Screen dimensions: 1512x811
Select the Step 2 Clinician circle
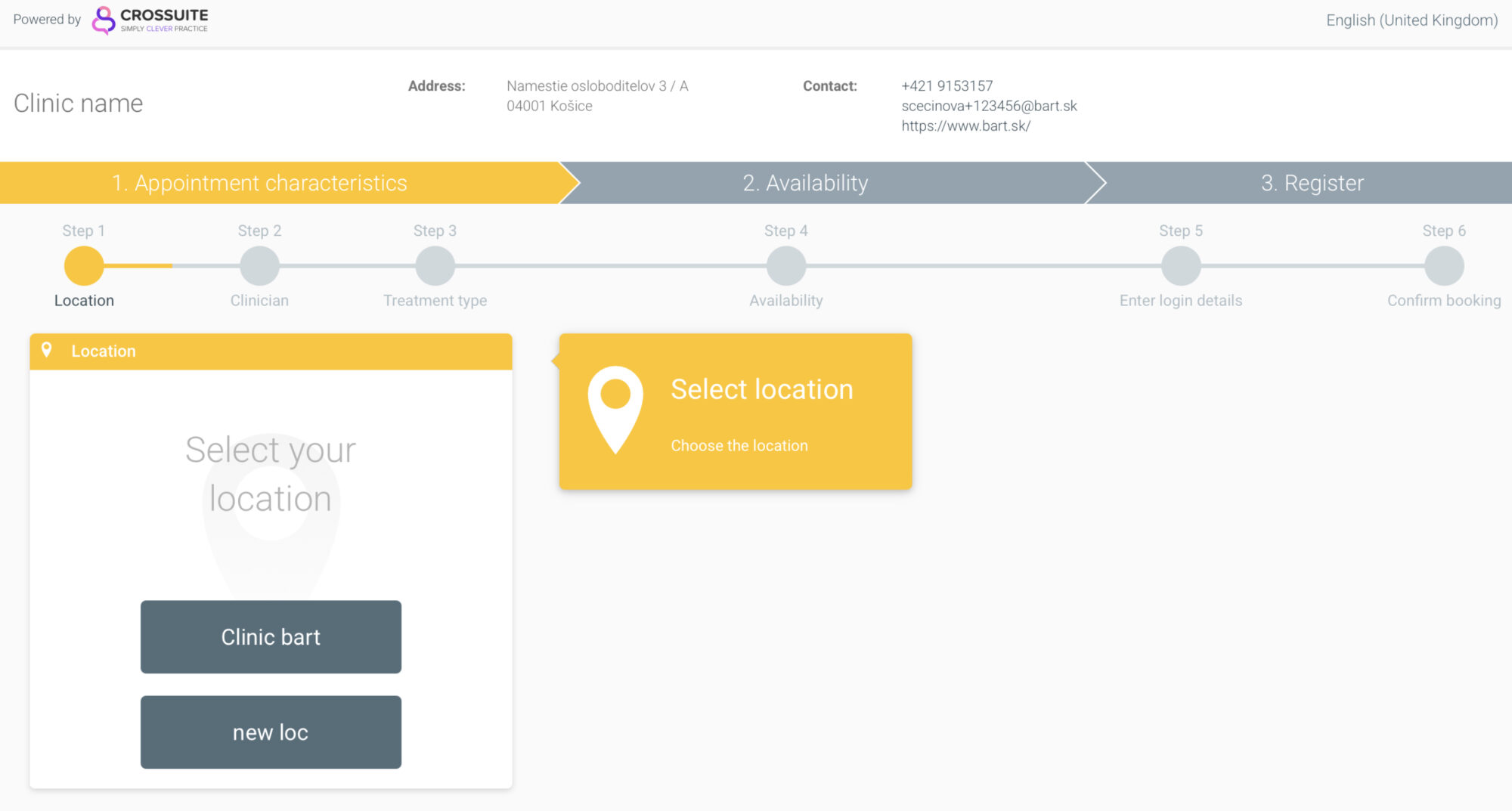click(259, 266)
